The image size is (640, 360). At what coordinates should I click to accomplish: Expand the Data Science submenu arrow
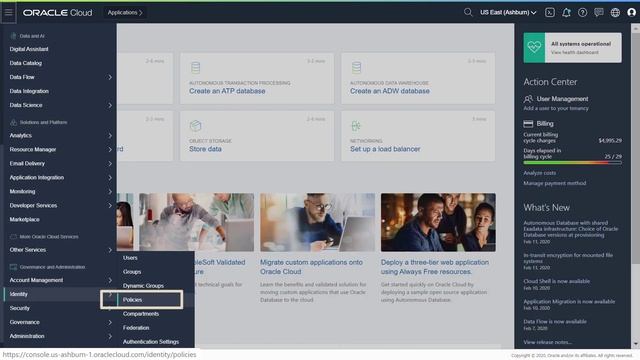tap(110, 105)
